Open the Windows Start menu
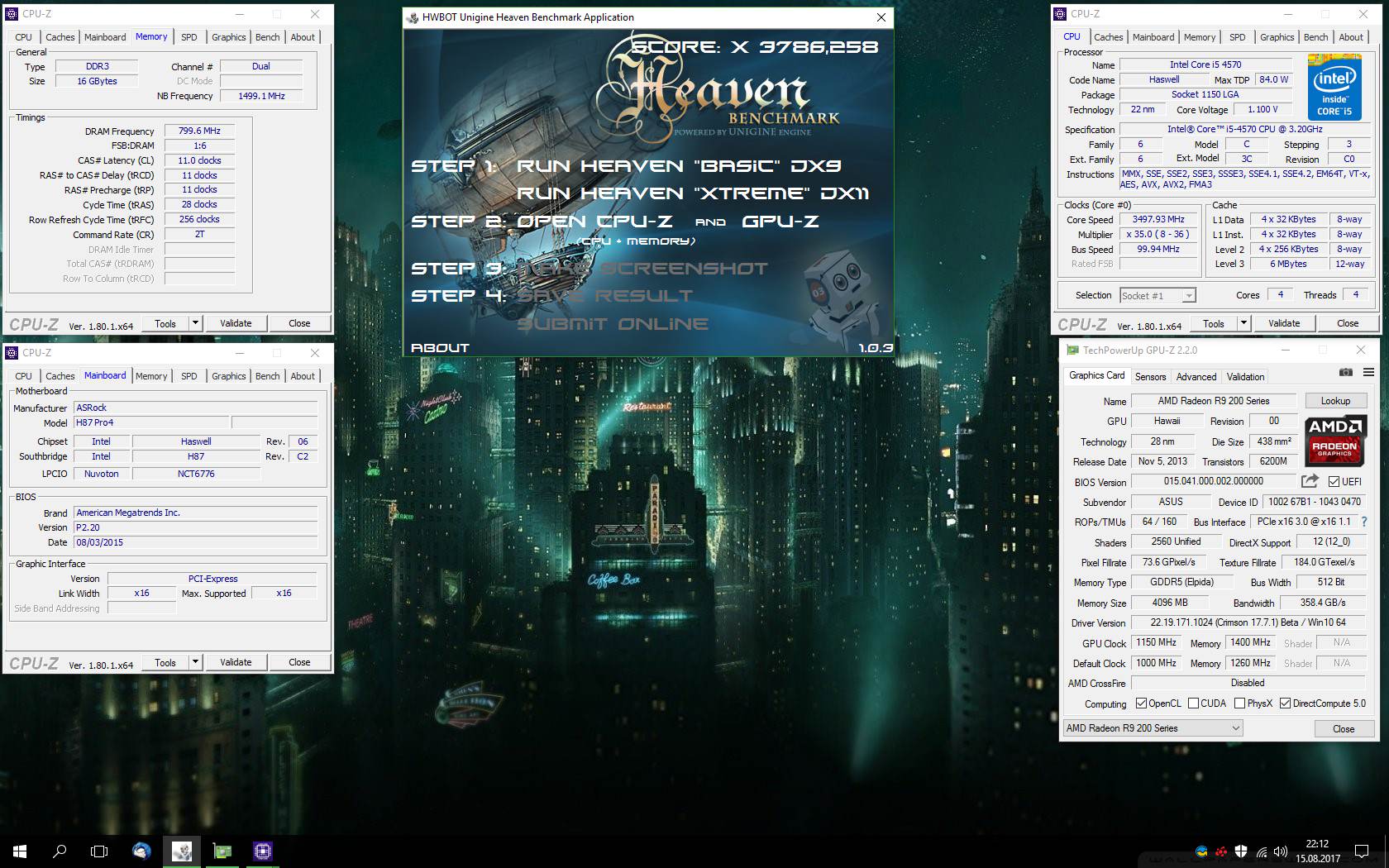1389x868 pixels. (x=20, y=851)
